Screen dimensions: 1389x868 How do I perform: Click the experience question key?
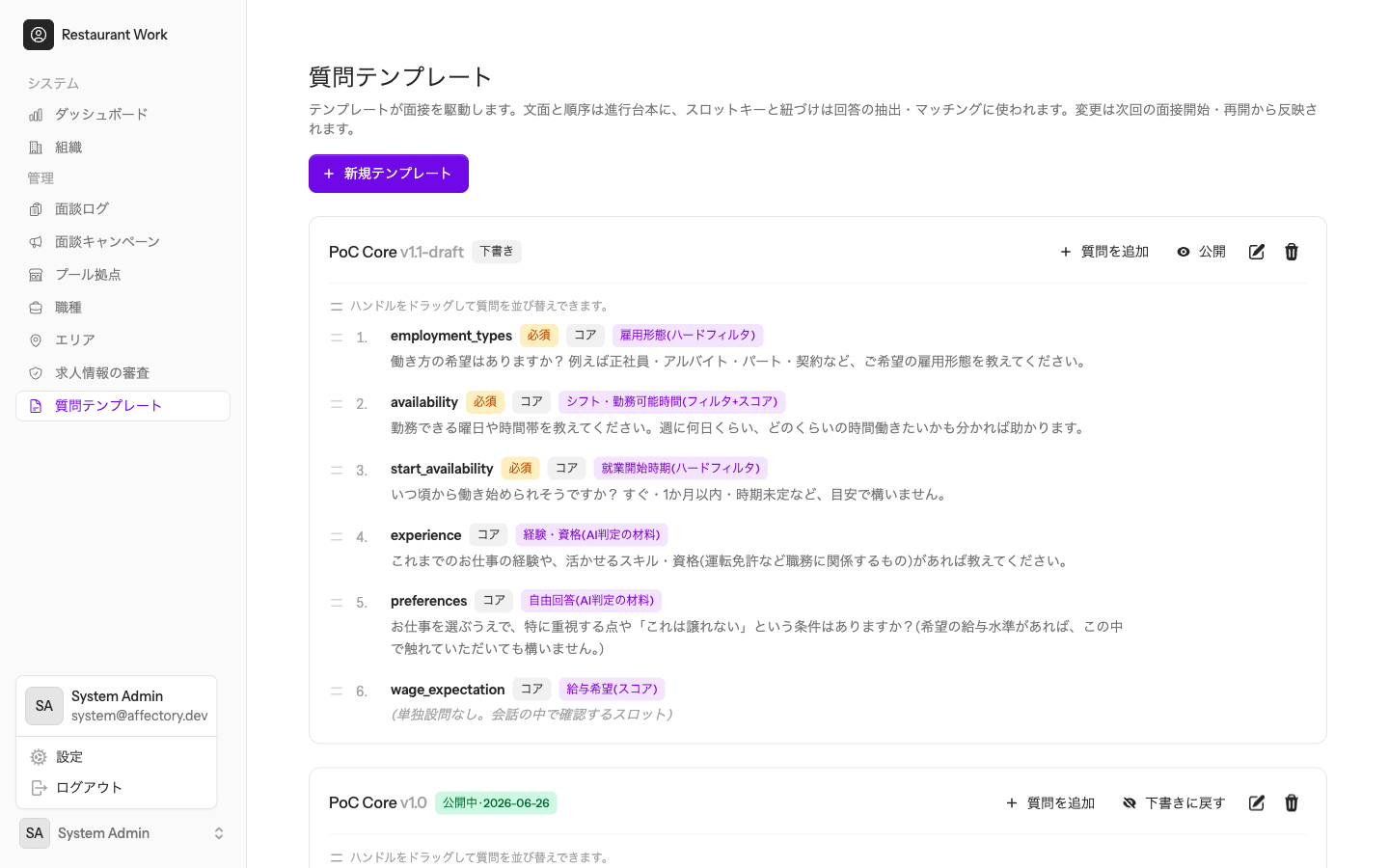click(426, 535)
